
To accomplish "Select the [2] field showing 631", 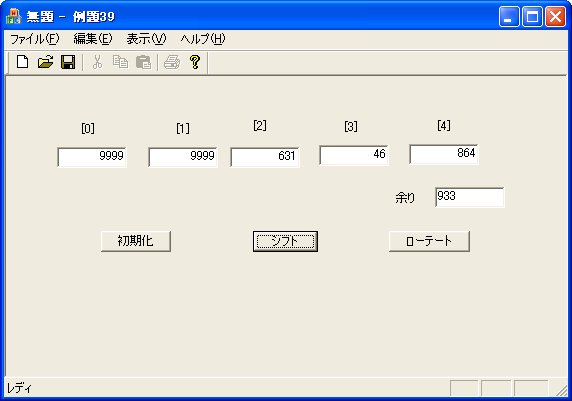I will (265, 157).
